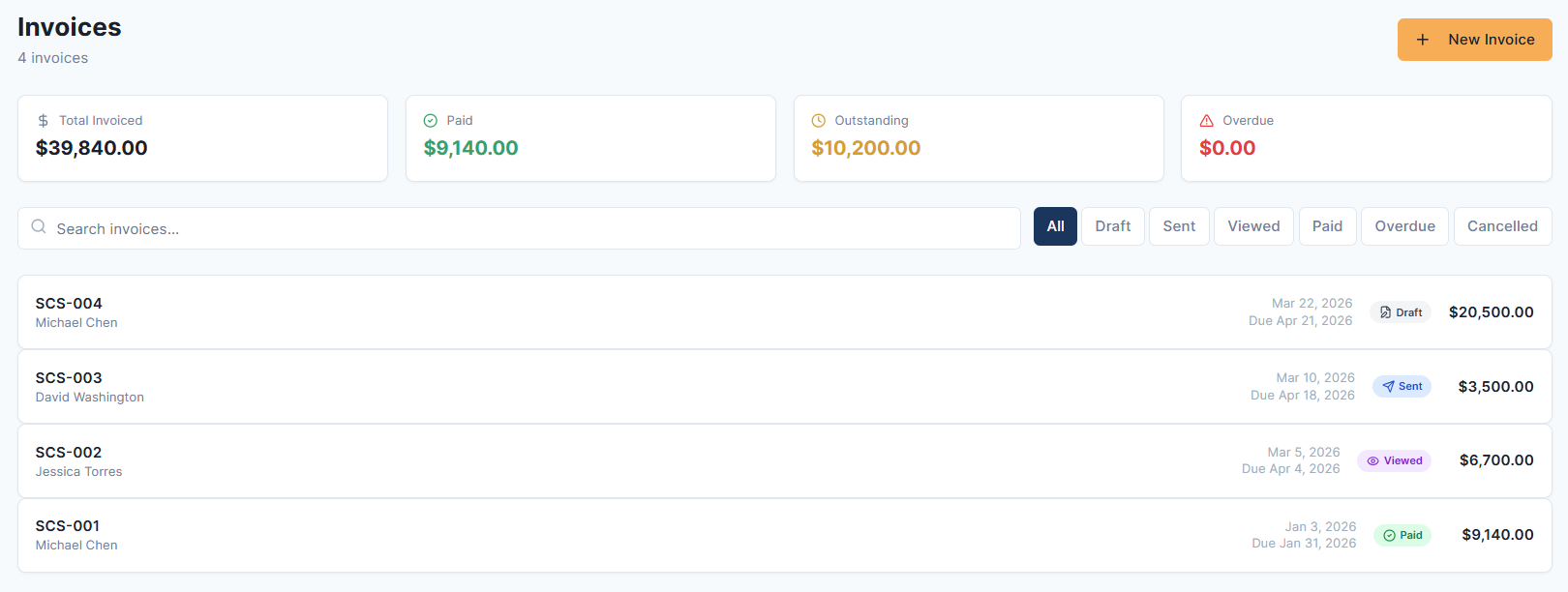
Task: Click the warning triangle Overdue icon
Action: pos(1207,121)
